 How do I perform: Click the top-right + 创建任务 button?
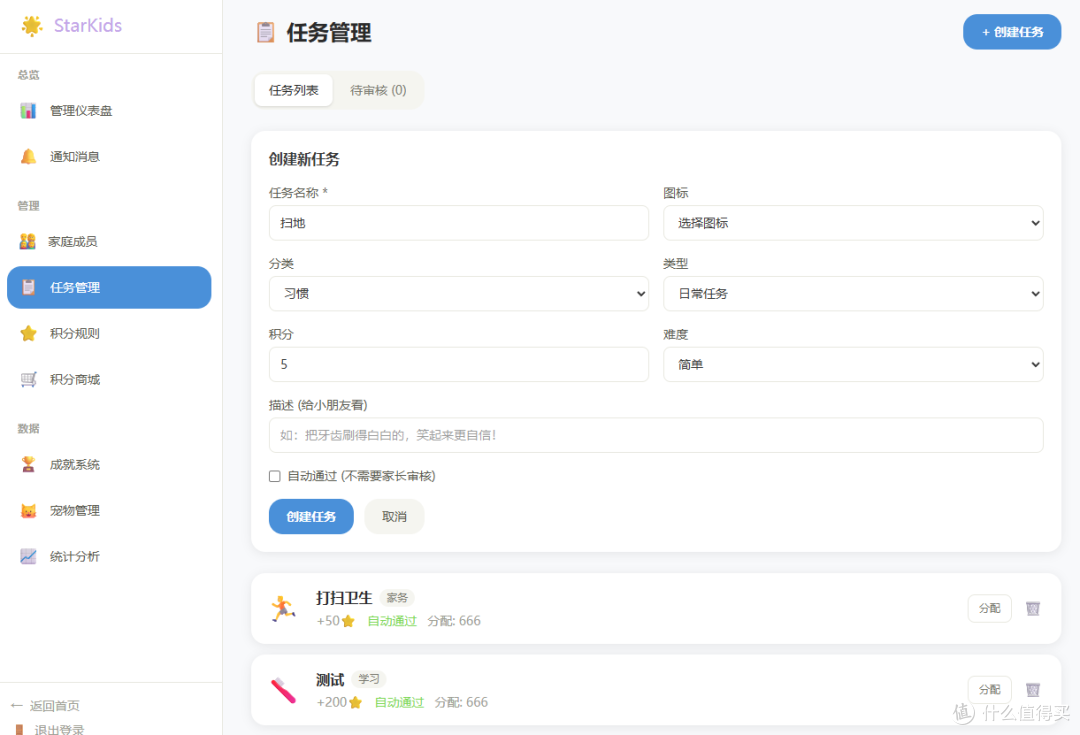(1012, 32)
